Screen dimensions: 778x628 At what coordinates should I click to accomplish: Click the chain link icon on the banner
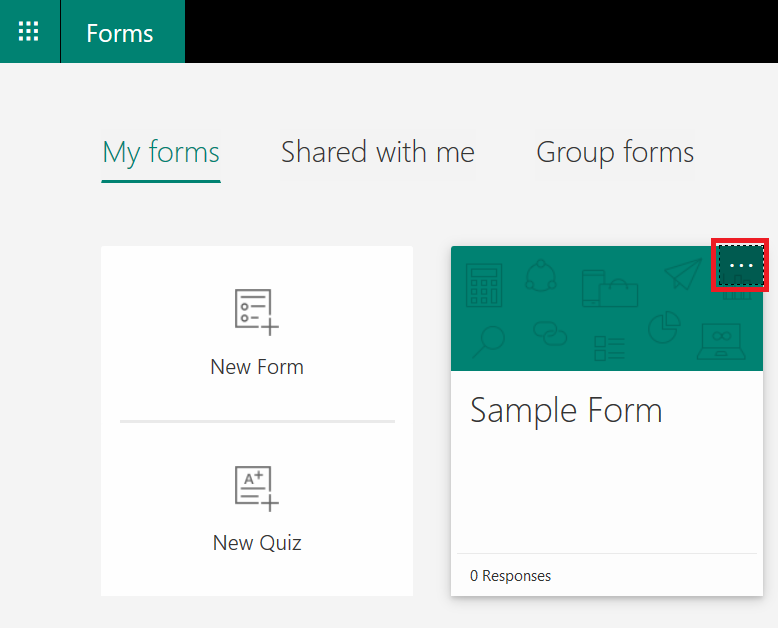pyautogui.click(x=550, y=333)
